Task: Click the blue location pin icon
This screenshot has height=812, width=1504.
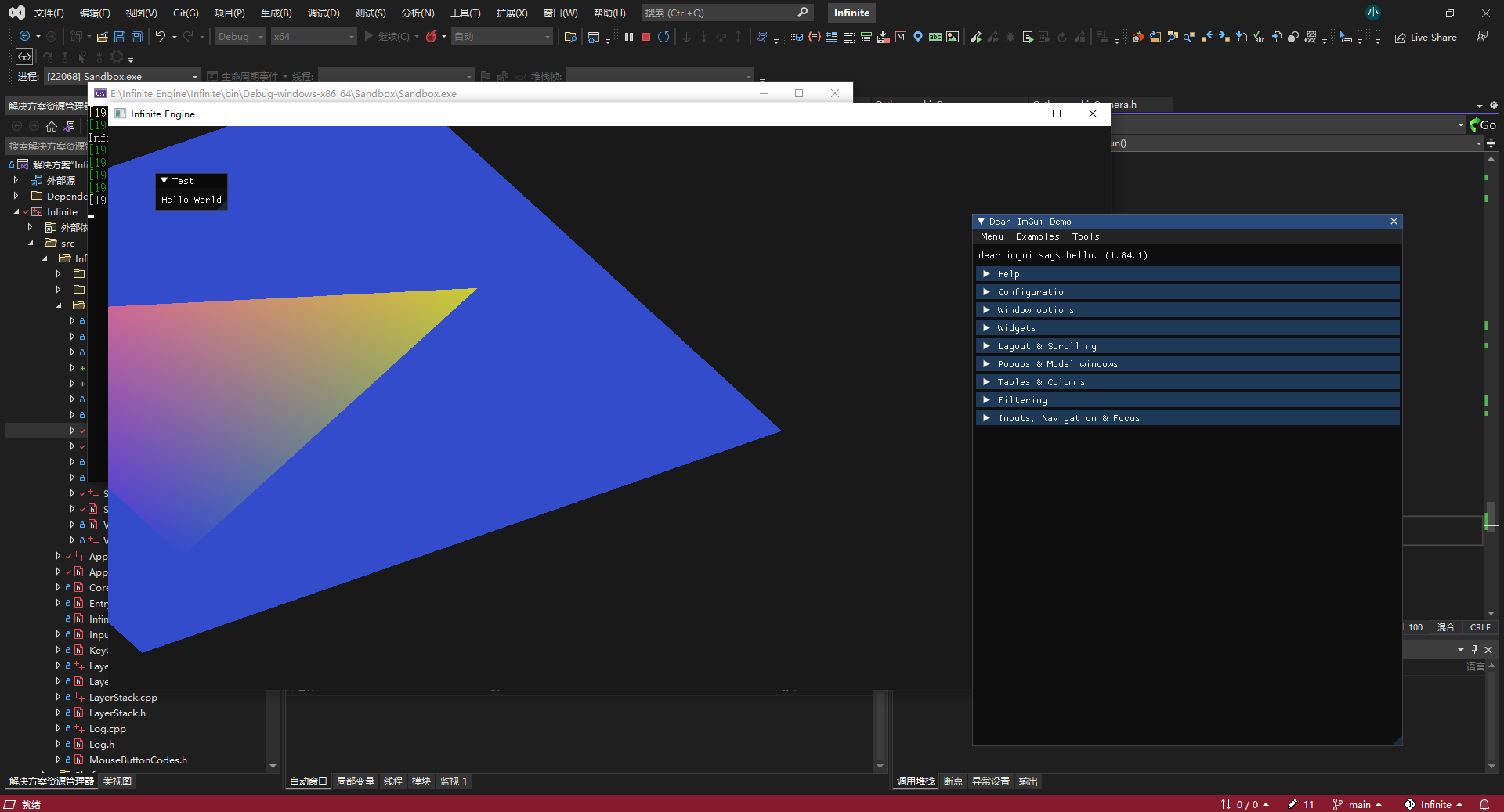Action: pos(918,37)
